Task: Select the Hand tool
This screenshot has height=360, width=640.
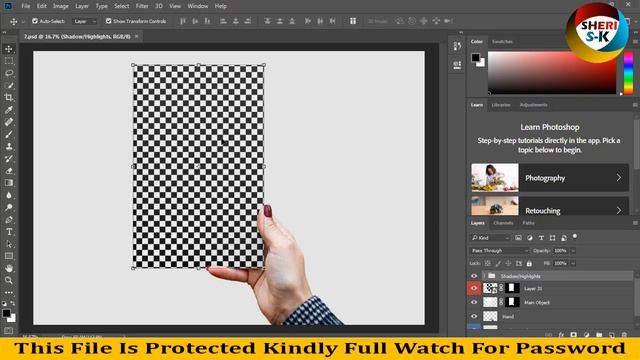Action: point(9,268)
